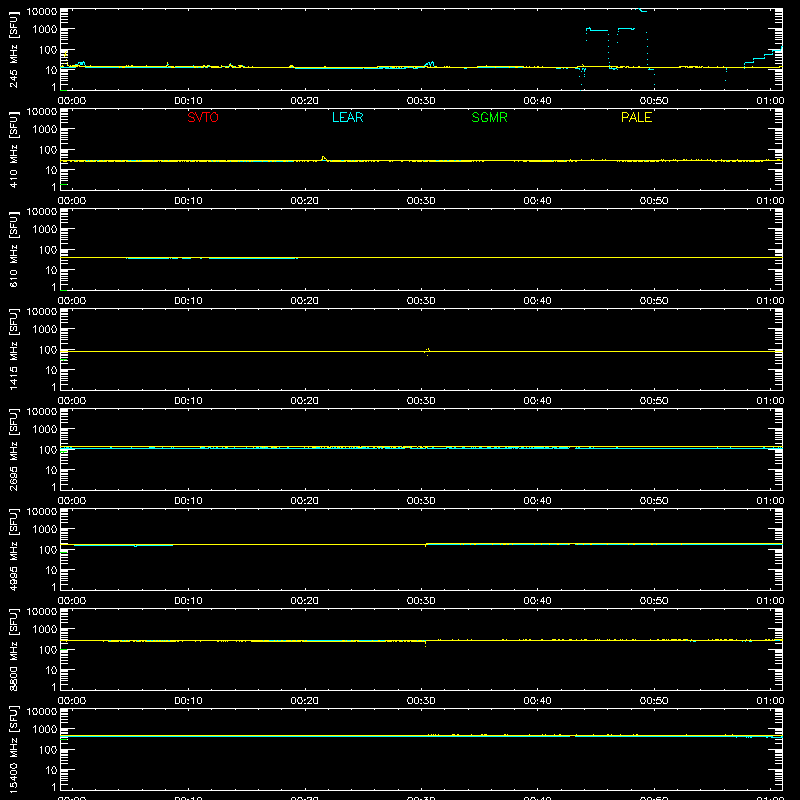Click the 00:50 time label under 1415 MHz plot

point(654,401)
